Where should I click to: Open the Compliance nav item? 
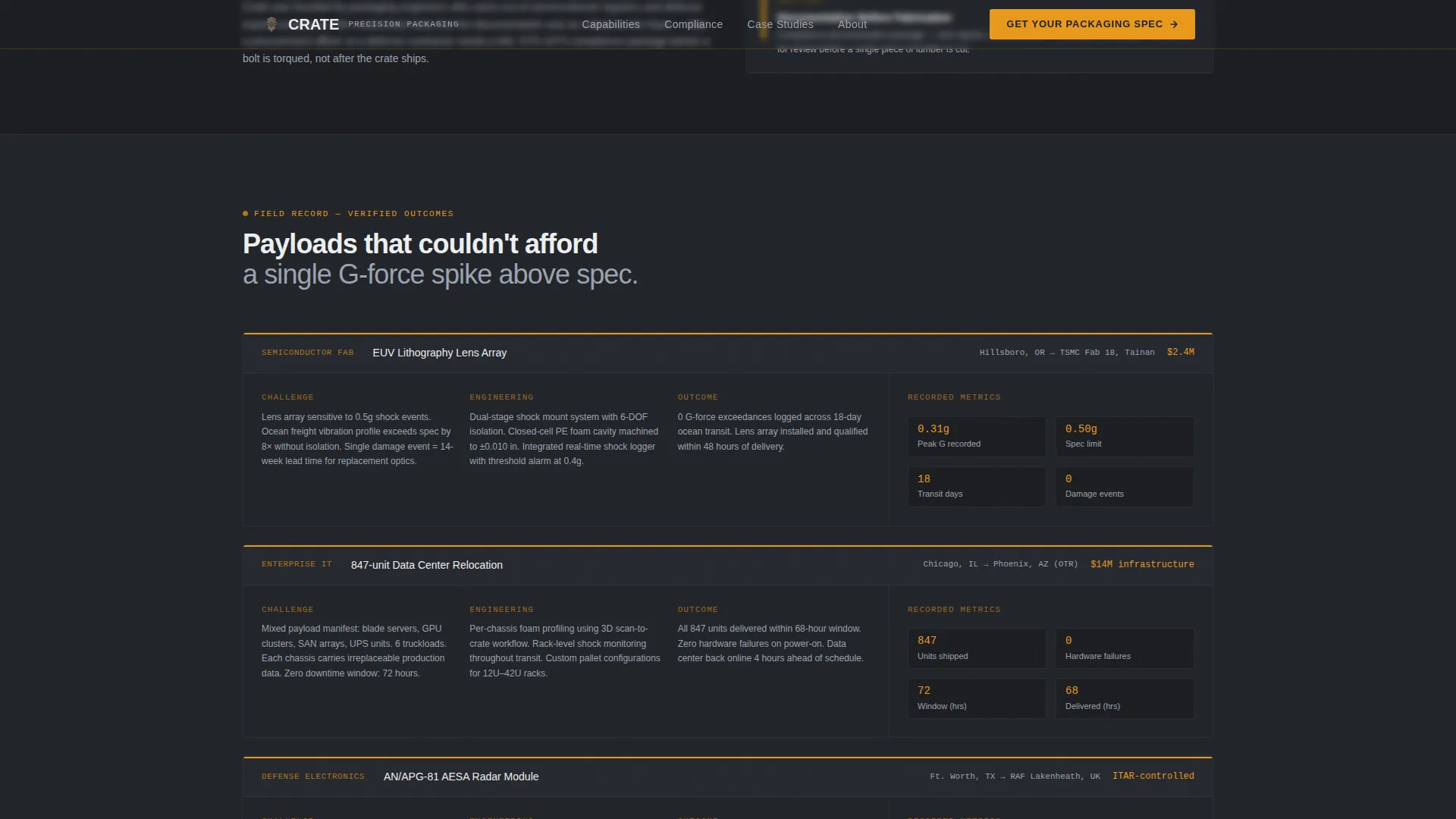(693, 24)
